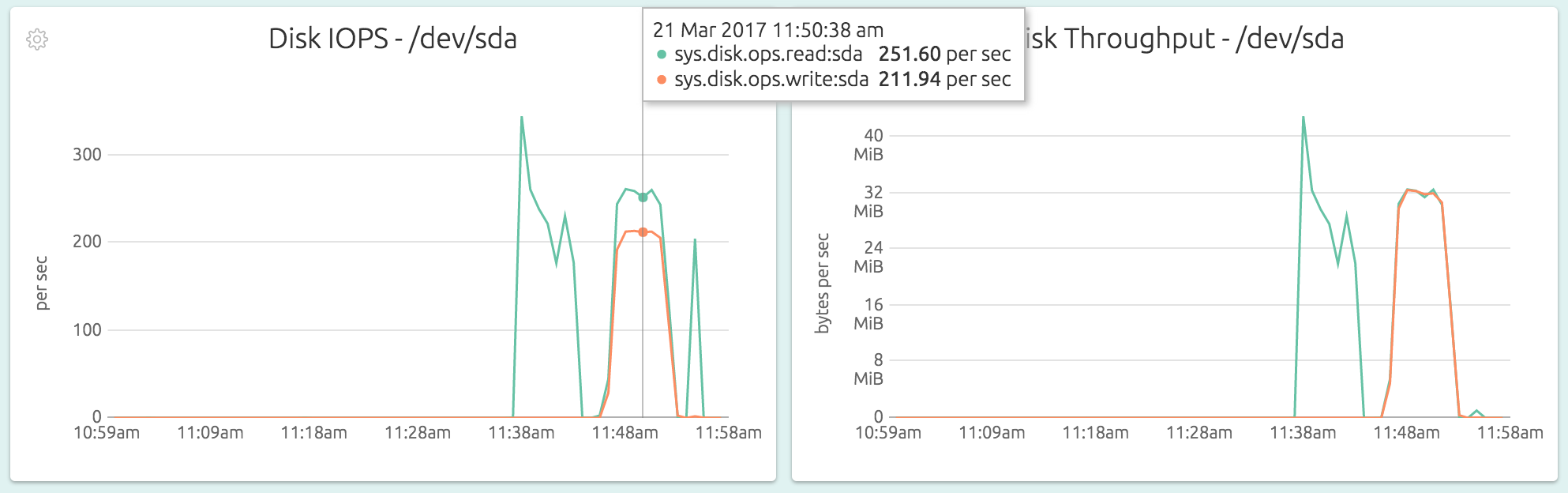
Task: Click the green read data point on IOPS chart
Action: (643, 198)
